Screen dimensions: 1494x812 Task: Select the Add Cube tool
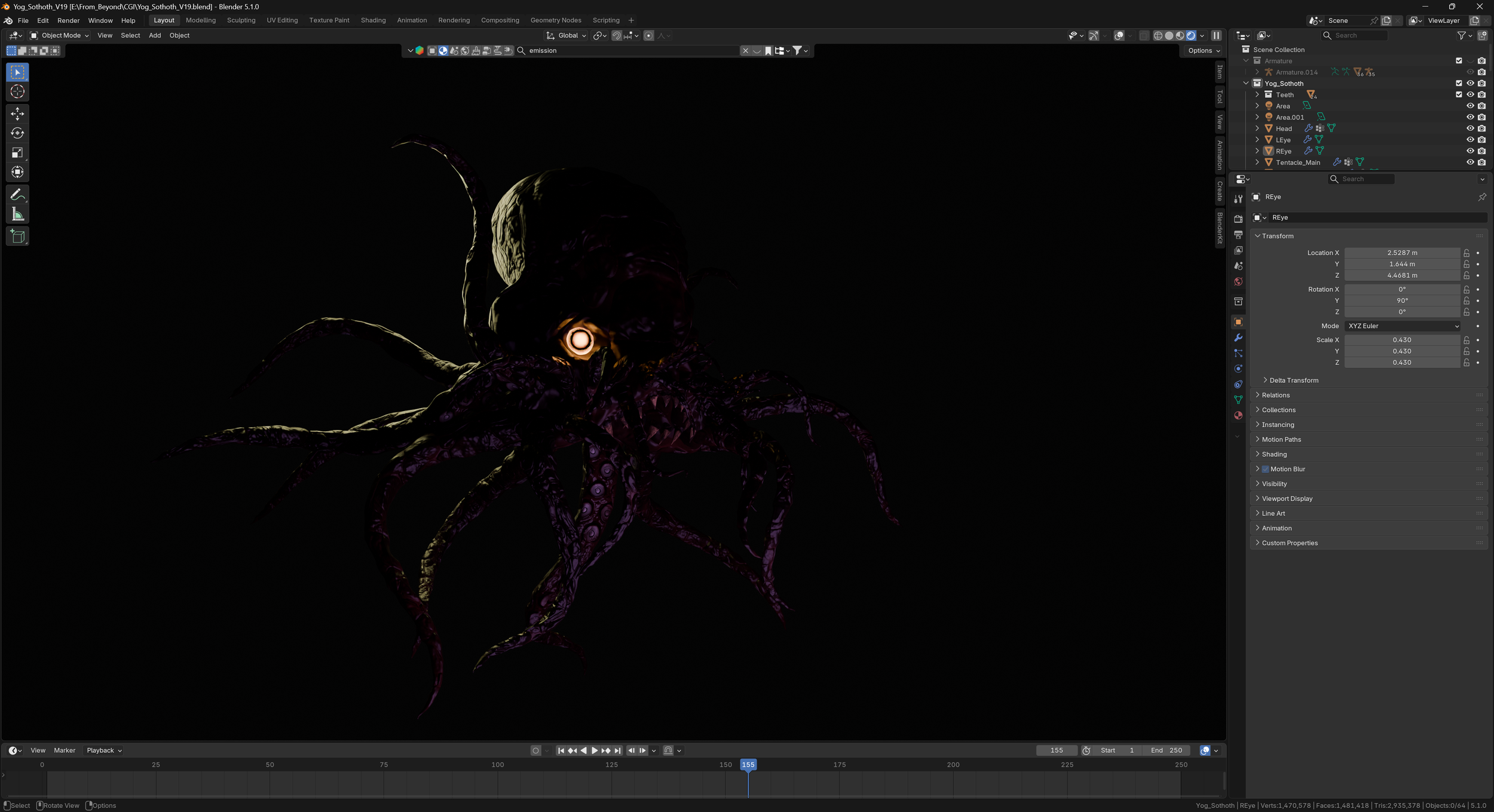click(17, 237)
